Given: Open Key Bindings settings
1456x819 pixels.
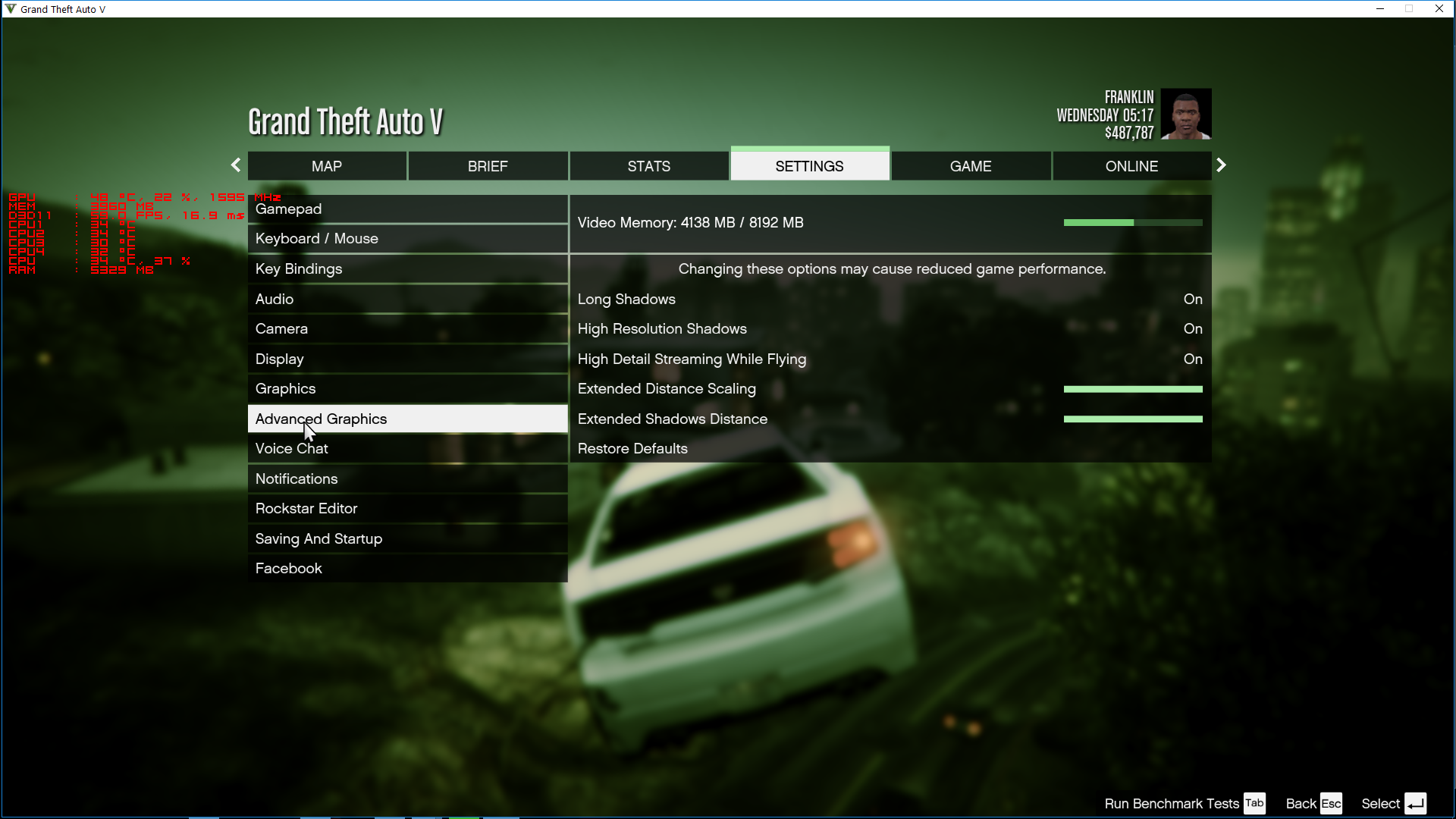Looking at the screenshot, I should pos(408,269).
